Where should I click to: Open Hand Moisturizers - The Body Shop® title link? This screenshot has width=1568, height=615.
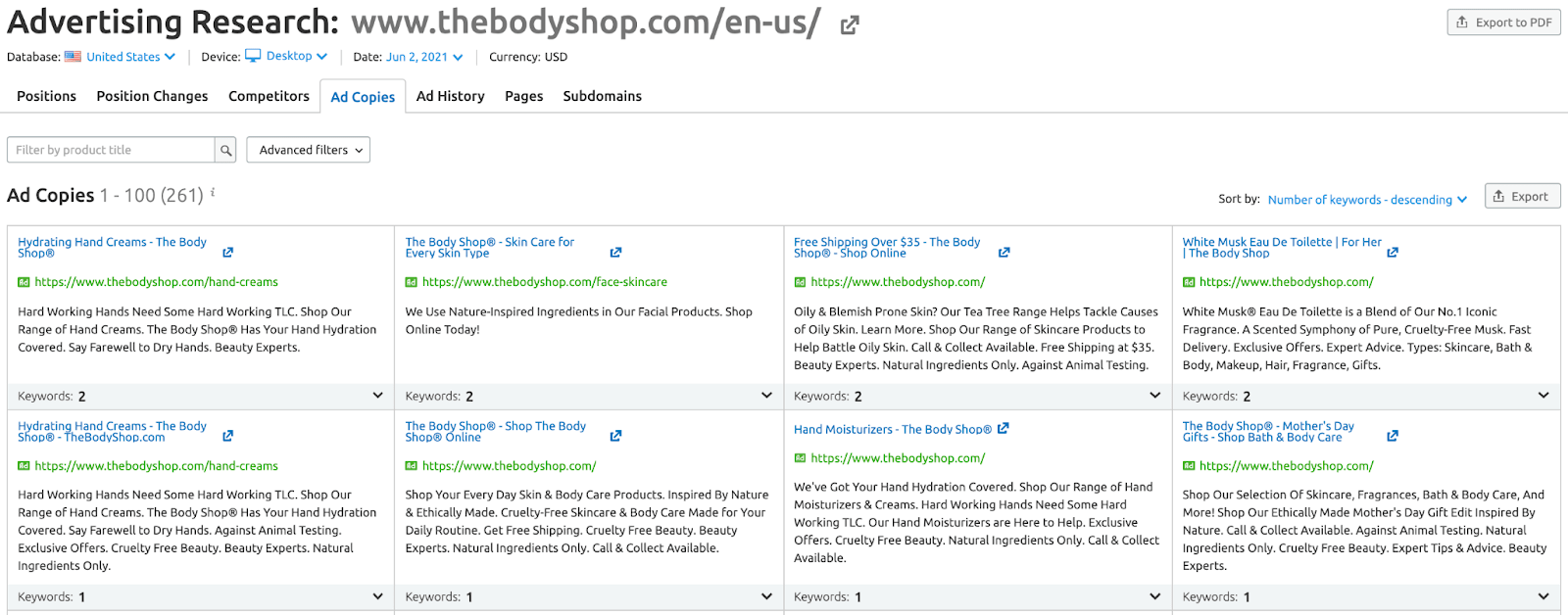tap(893, 430)
